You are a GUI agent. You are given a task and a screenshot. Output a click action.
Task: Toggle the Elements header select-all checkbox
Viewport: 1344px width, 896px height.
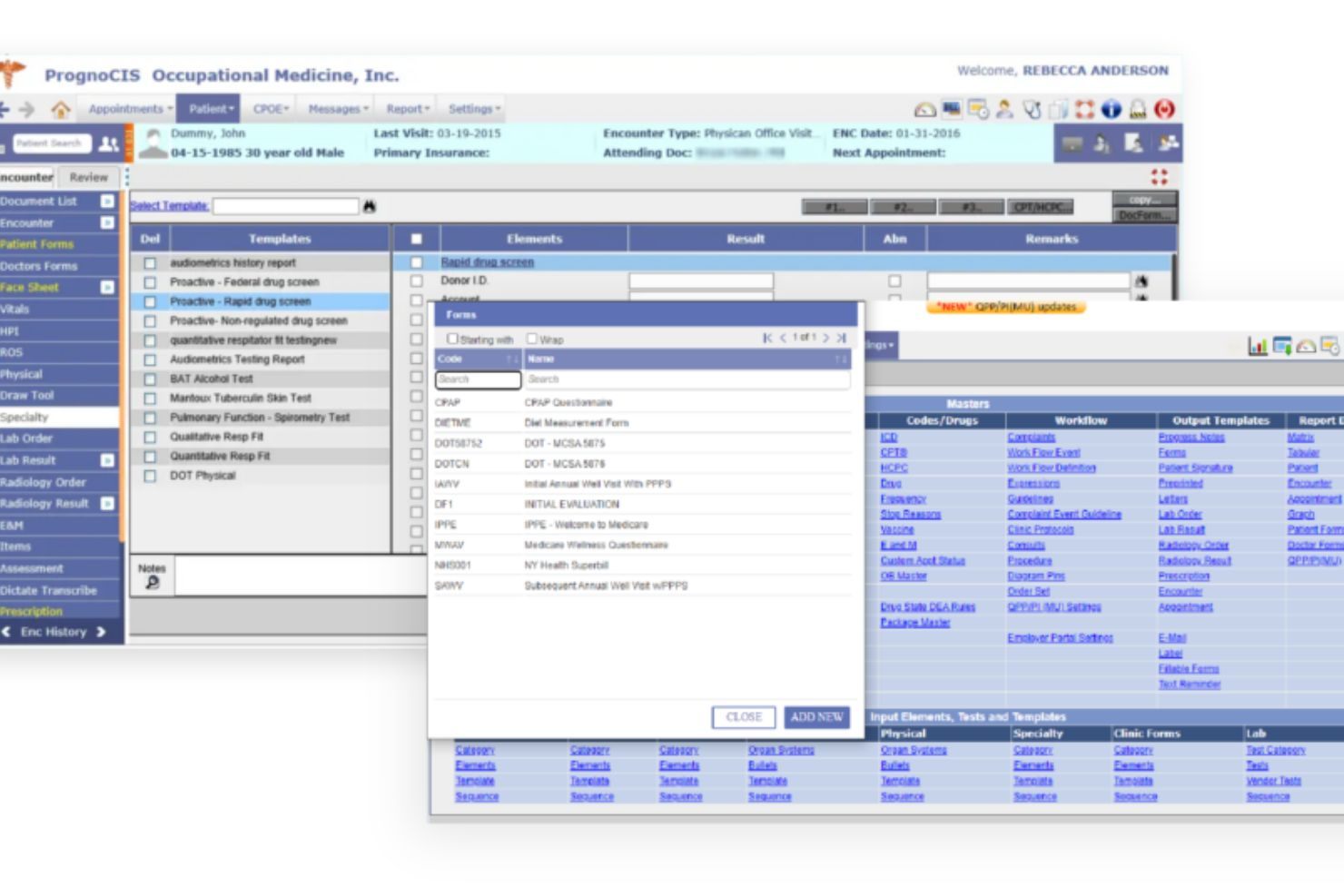417,240
